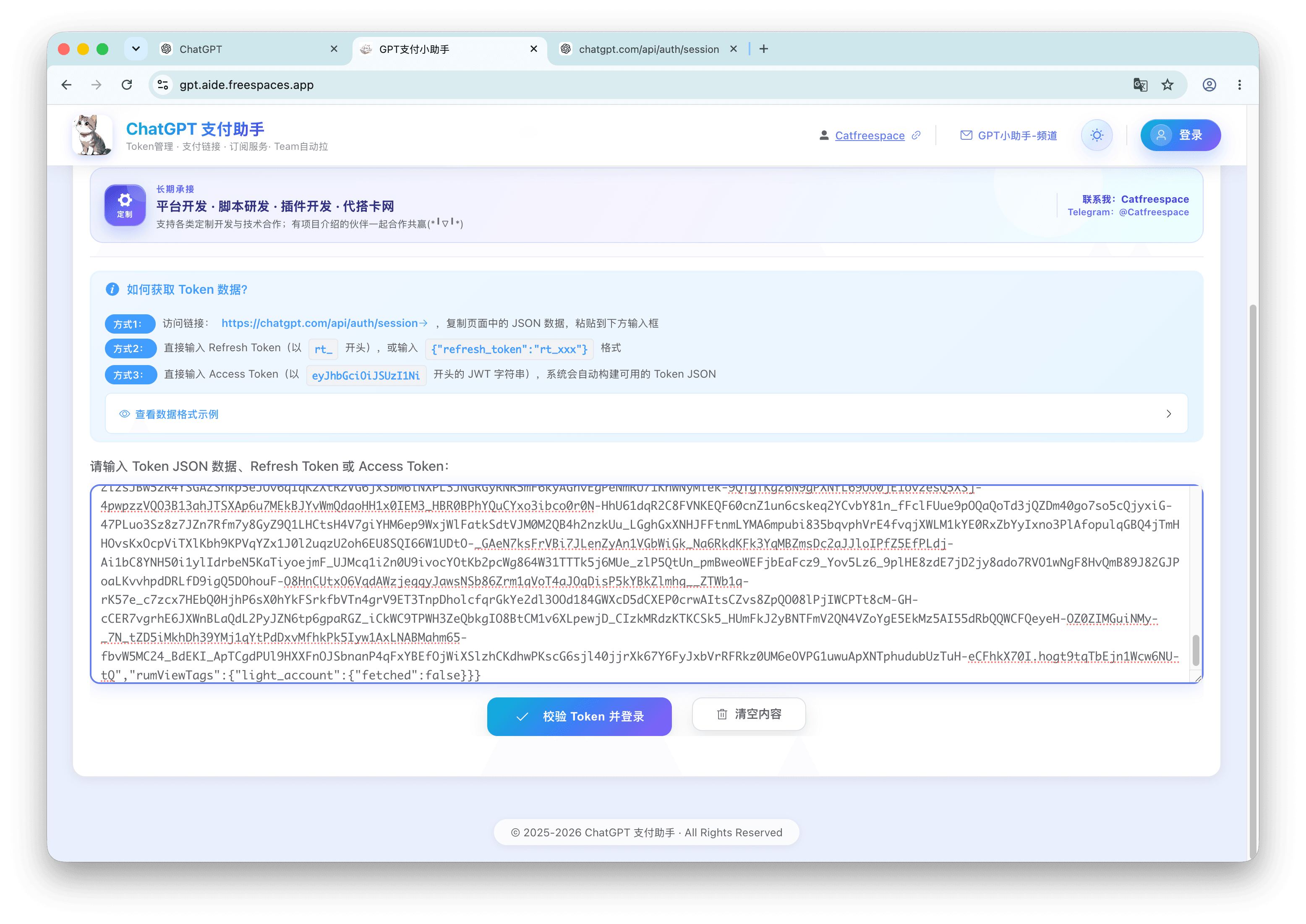Viewport: 1306px width, 924px height.
Task: Close the ChatGPT tab
Action: click(334, 49)
